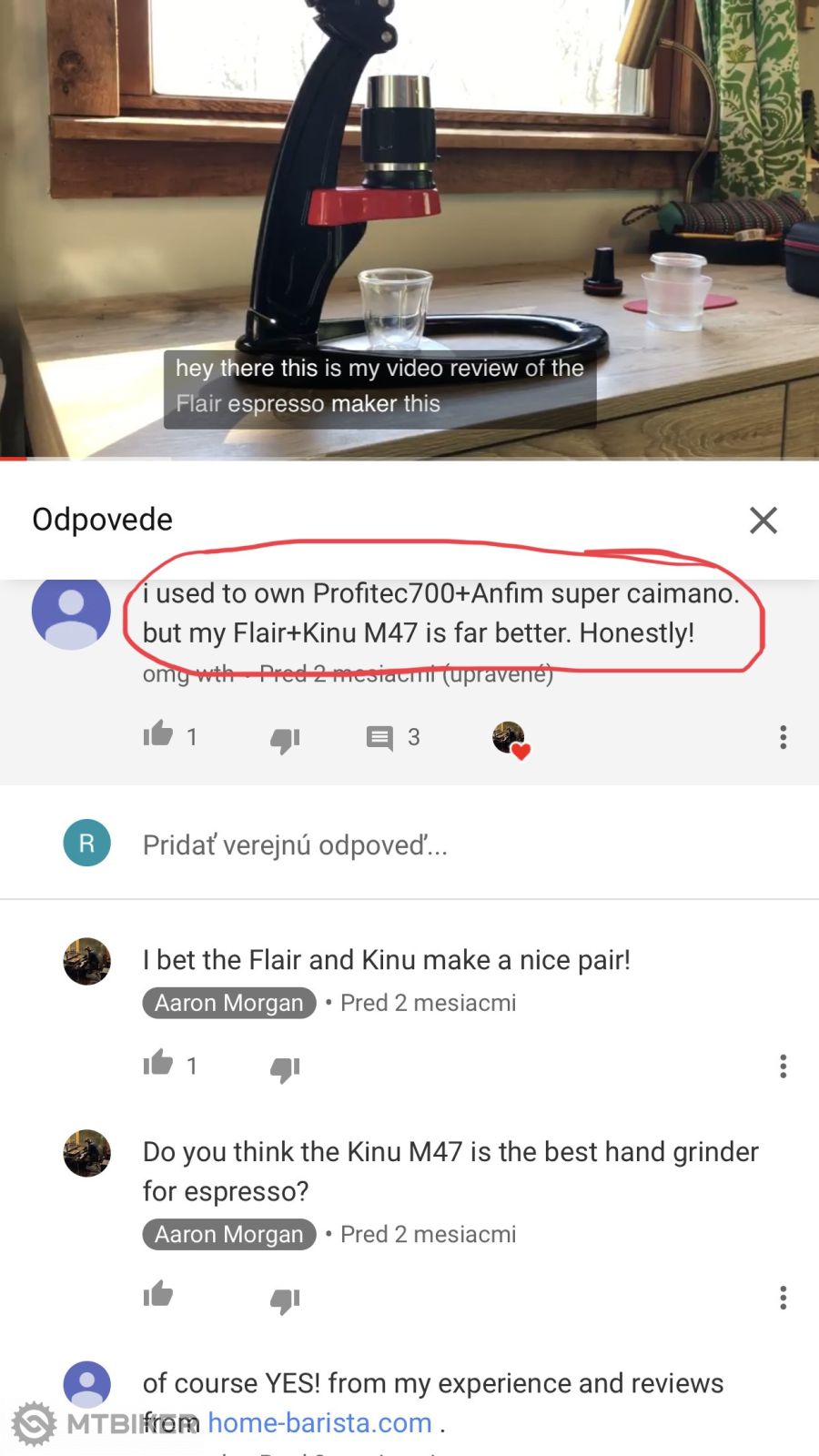Open more options for the top comment
Screen dimensions: 819x1456
[783, 737]
